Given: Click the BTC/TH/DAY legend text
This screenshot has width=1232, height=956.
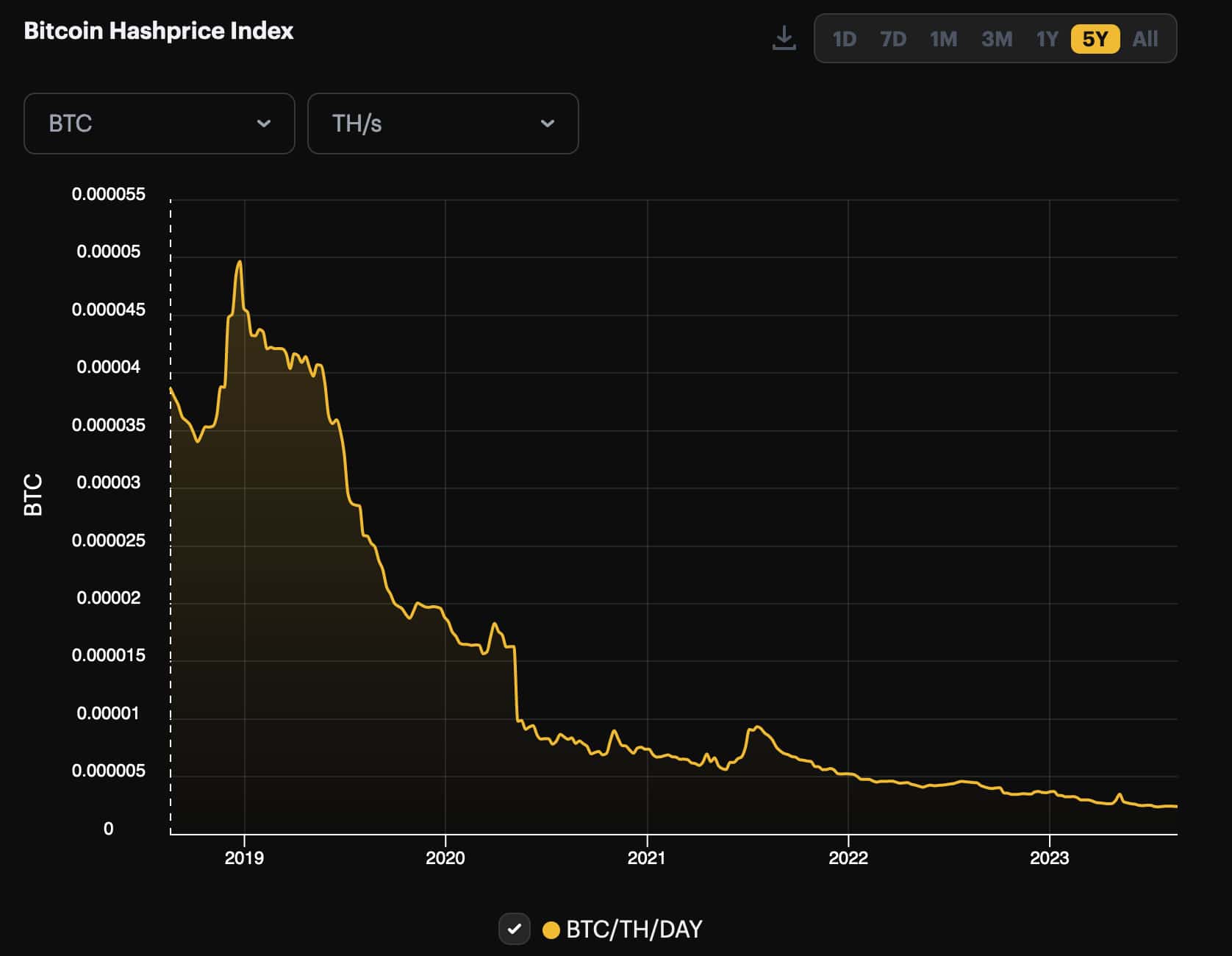Looking at the screenshot, I should 634,929.
